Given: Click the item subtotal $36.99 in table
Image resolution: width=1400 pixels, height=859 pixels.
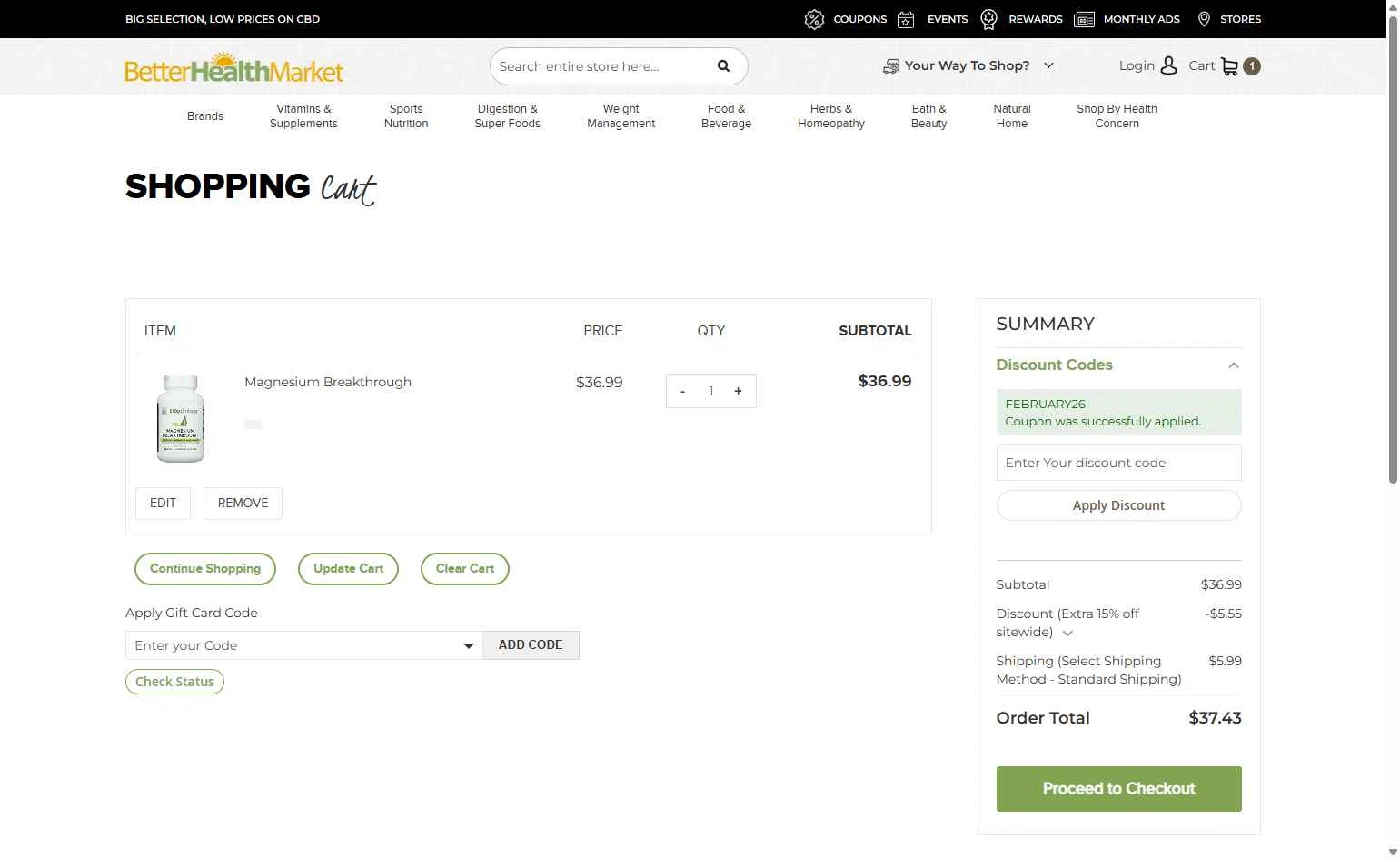Looking at the screenshot, I should pyautogui.click(x=884, y=381).
